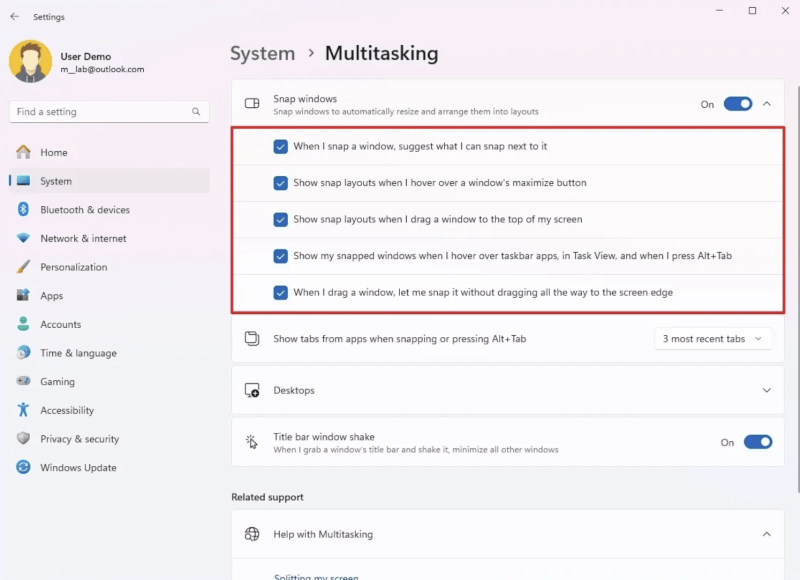Click the System breadcrumb link

point(262,54)
